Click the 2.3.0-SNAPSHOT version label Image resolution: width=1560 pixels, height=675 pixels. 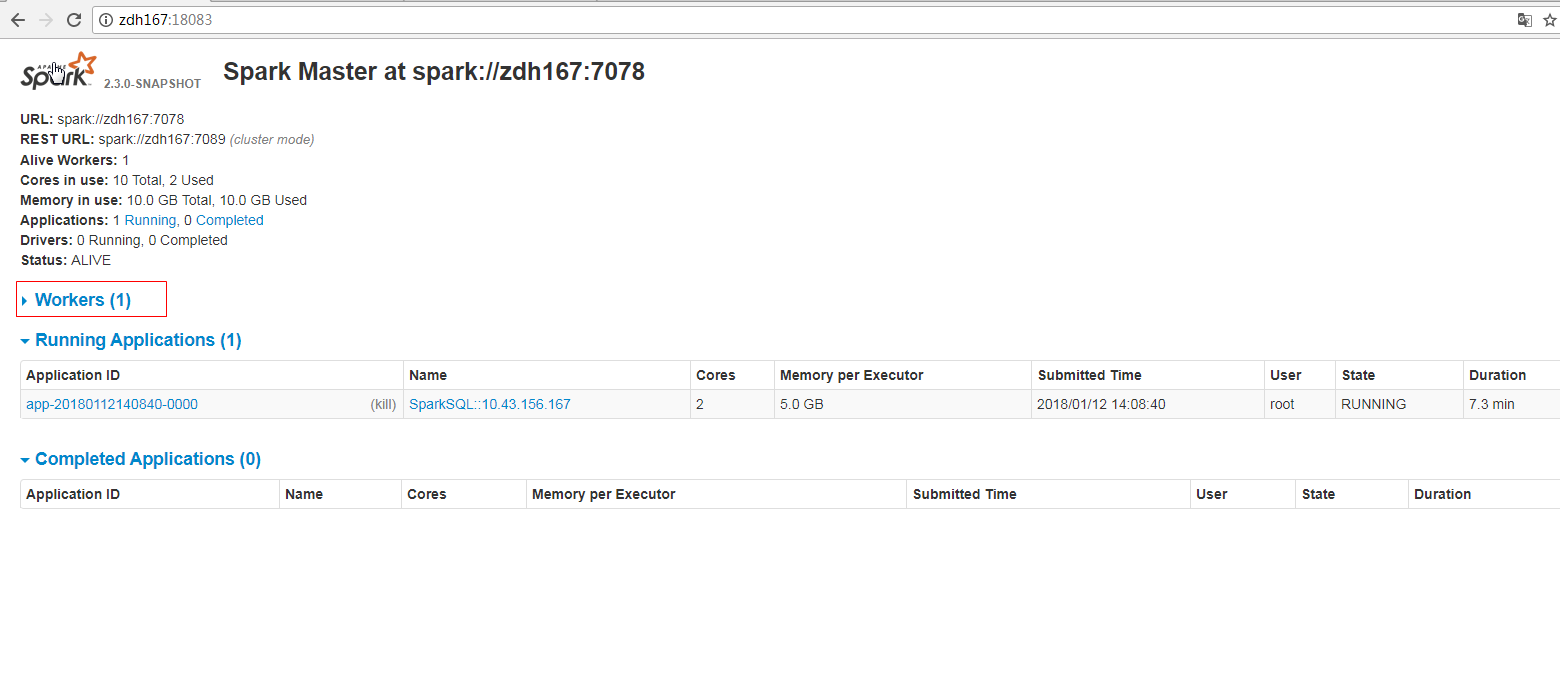point(152,84)
